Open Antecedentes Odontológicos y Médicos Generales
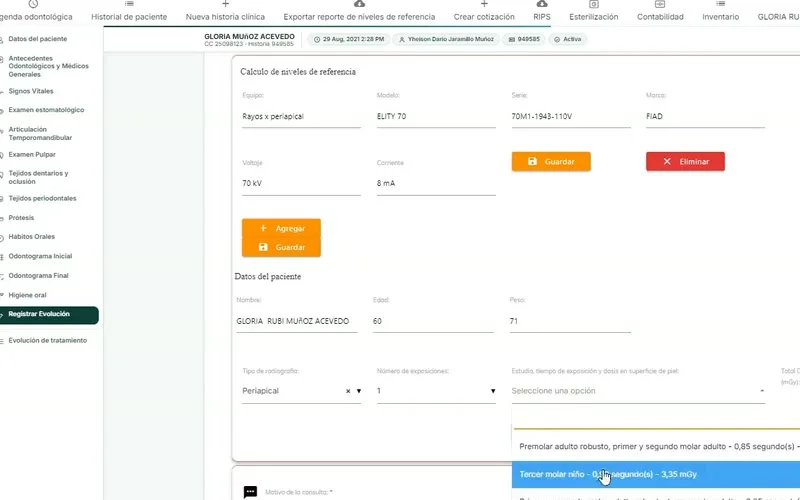 pos(48,66)
